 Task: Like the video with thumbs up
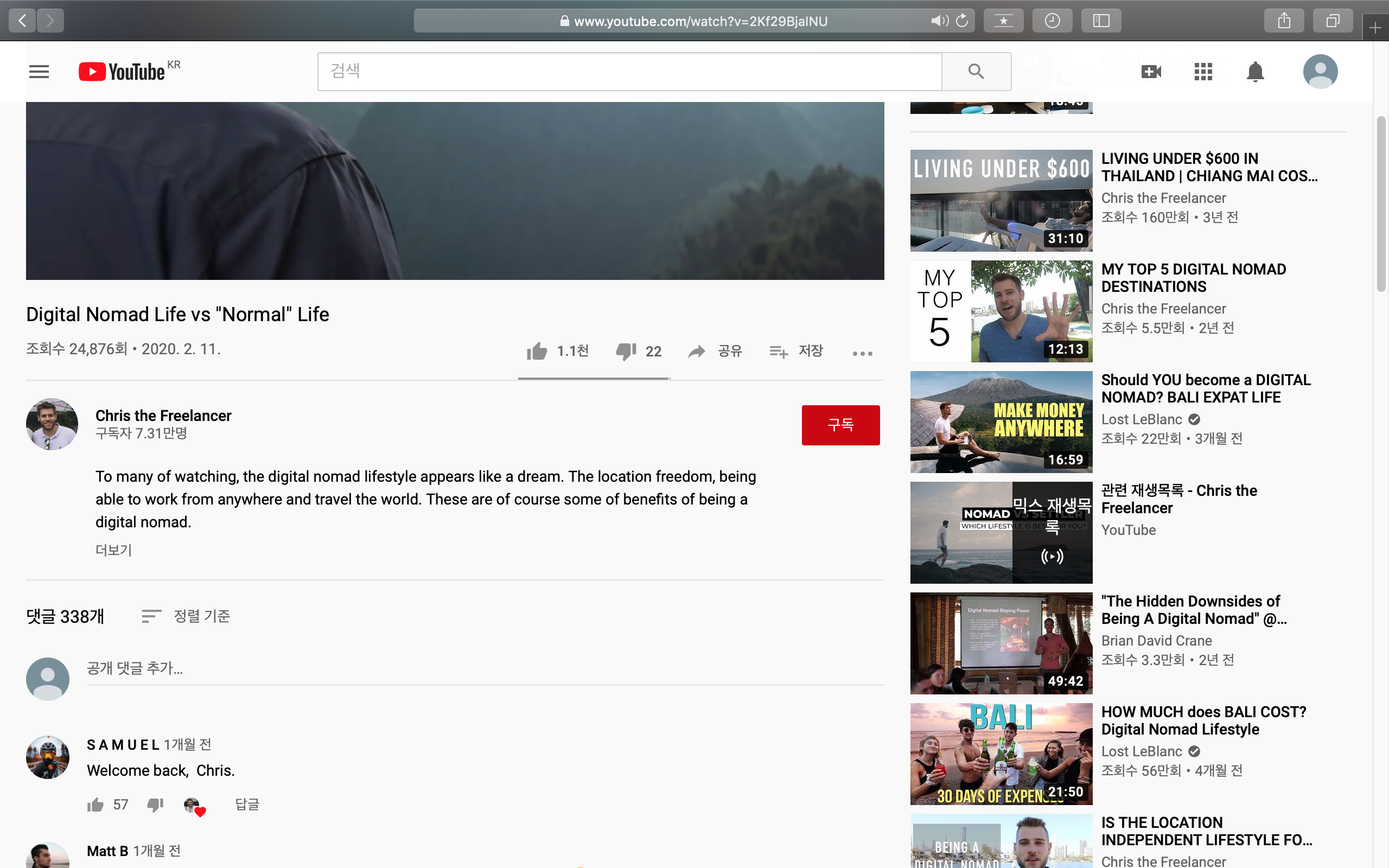point(537,351)
